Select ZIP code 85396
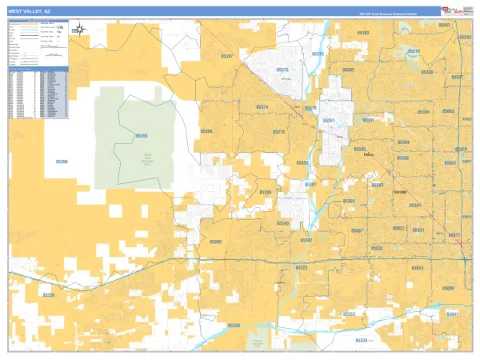480x360 pixels. coord(62,162)
